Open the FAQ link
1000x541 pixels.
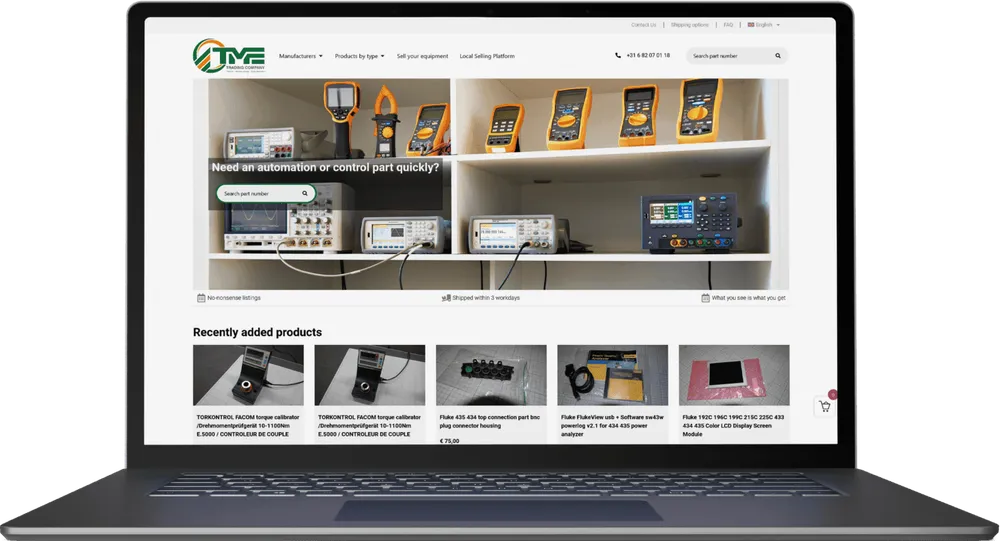pos(728,25)
